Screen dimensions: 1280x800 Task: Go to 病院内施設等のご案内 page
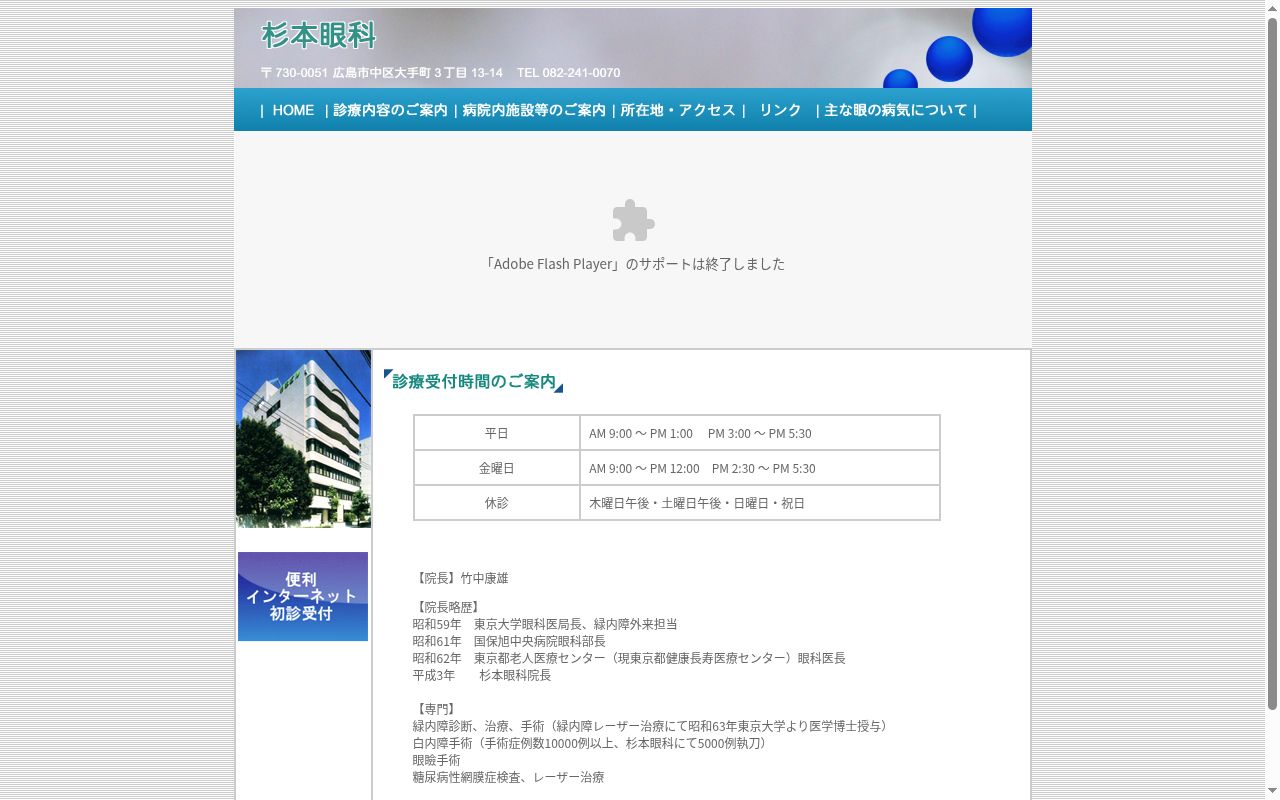click(534, 110)
